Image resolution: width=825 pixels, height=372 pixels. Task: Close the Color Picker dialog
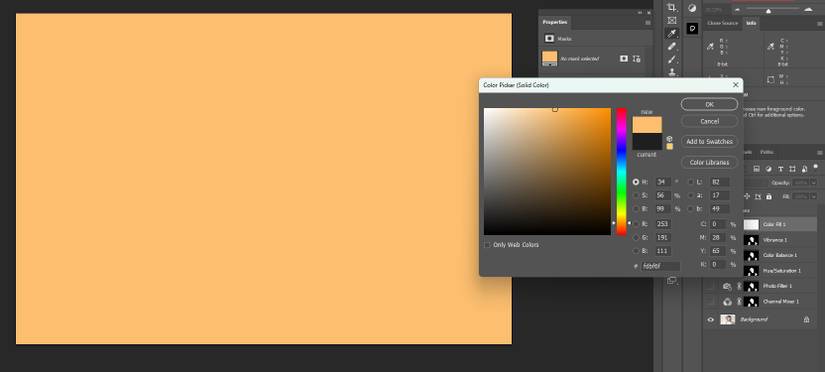pyautogui.click(x=736, y=85)
